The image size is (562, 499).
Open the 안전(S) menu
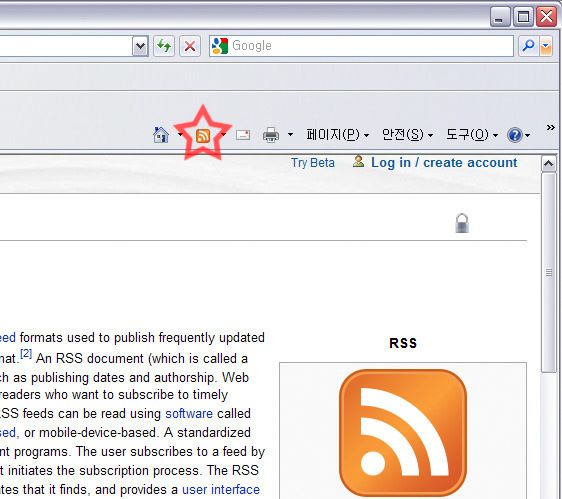tap(408, 135)
